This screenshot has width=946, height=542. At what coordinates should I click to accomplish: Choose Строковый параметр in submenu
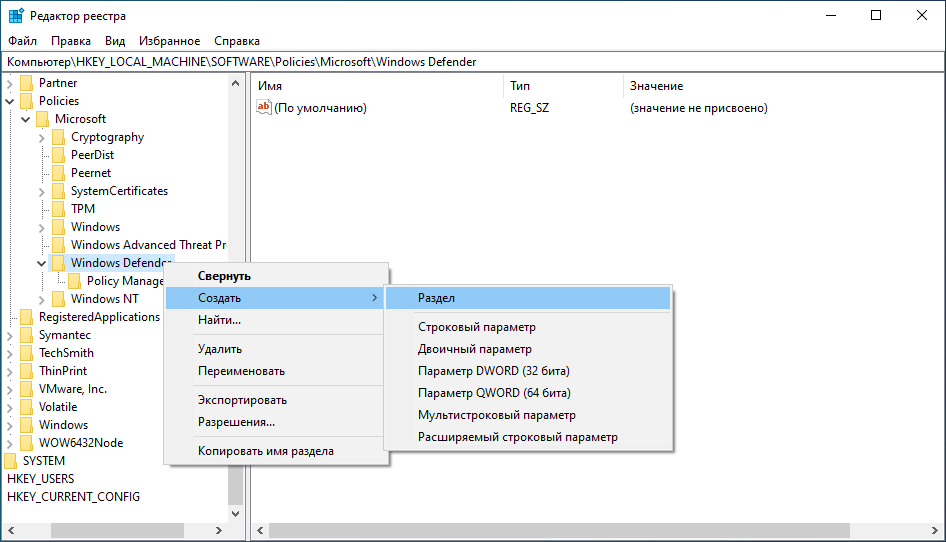click(528, 327)
